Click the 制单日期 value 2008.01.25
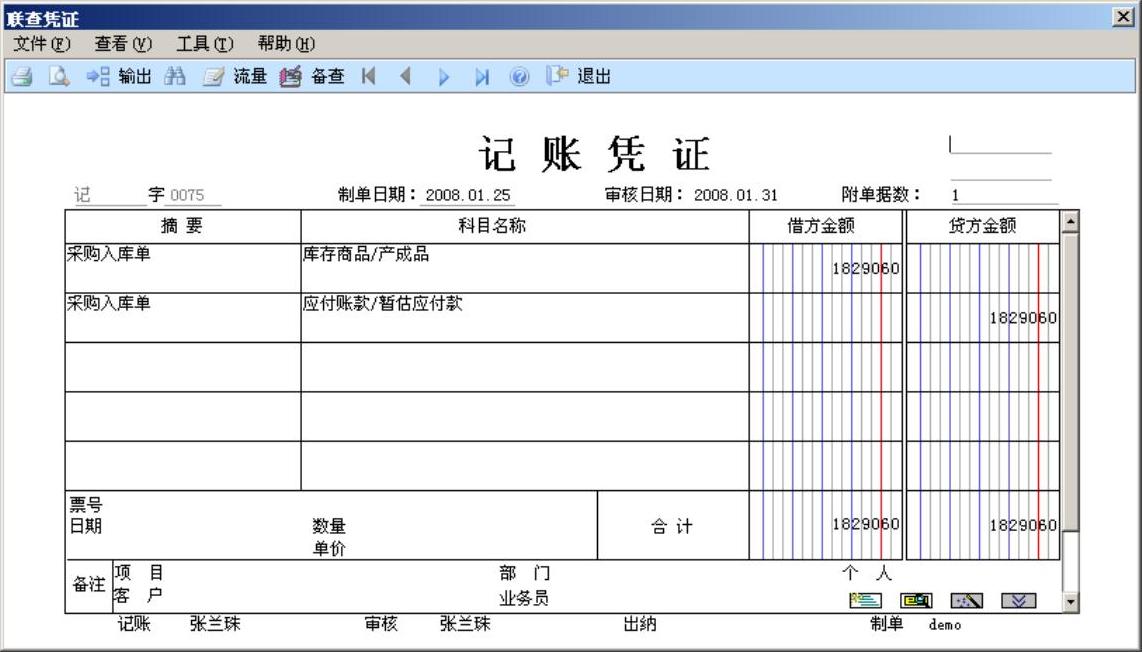 468,195
